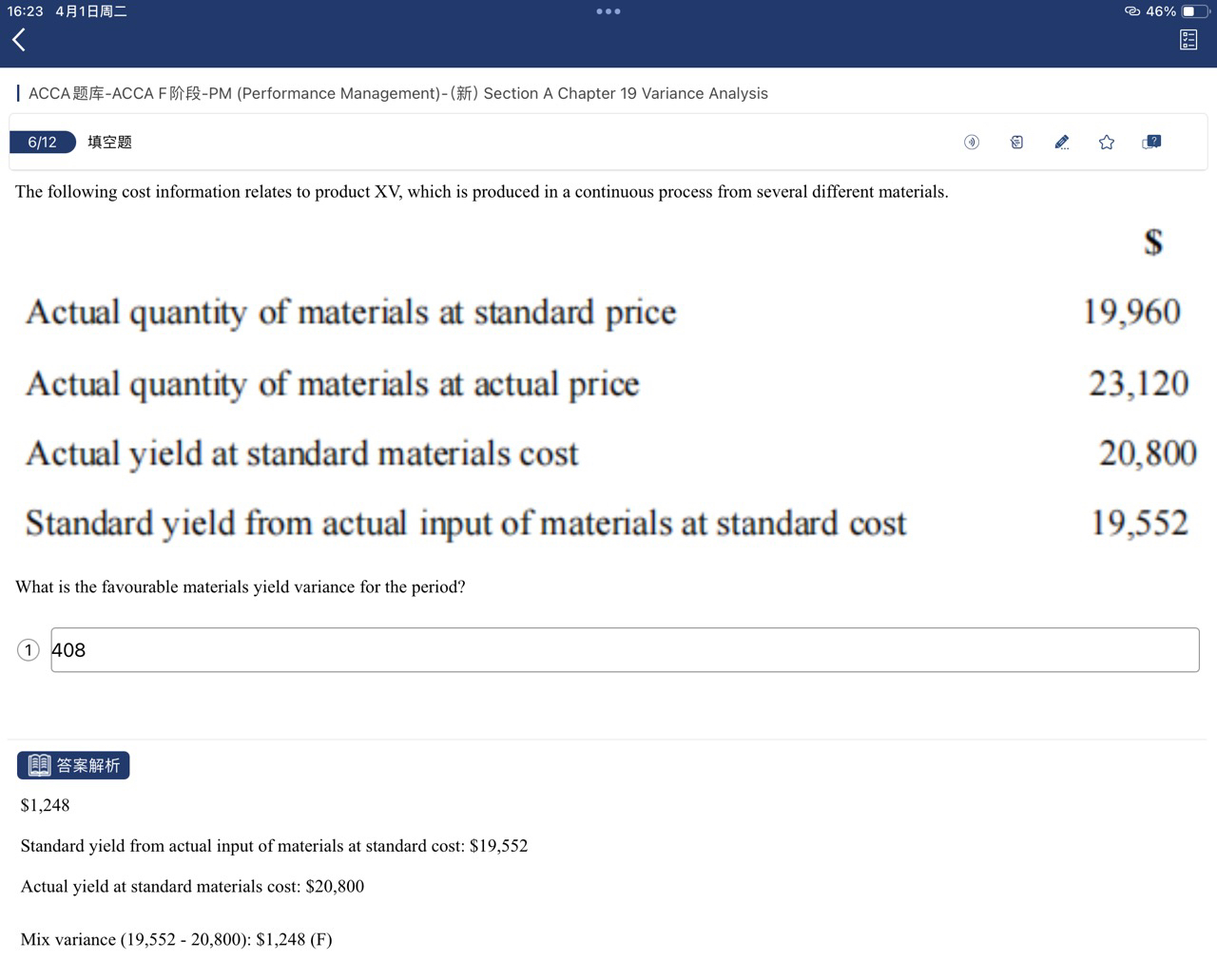Viewport: 1217px width, 980px height.
Task: Click the favourable yield variance question text
Action: pos(241,586)
